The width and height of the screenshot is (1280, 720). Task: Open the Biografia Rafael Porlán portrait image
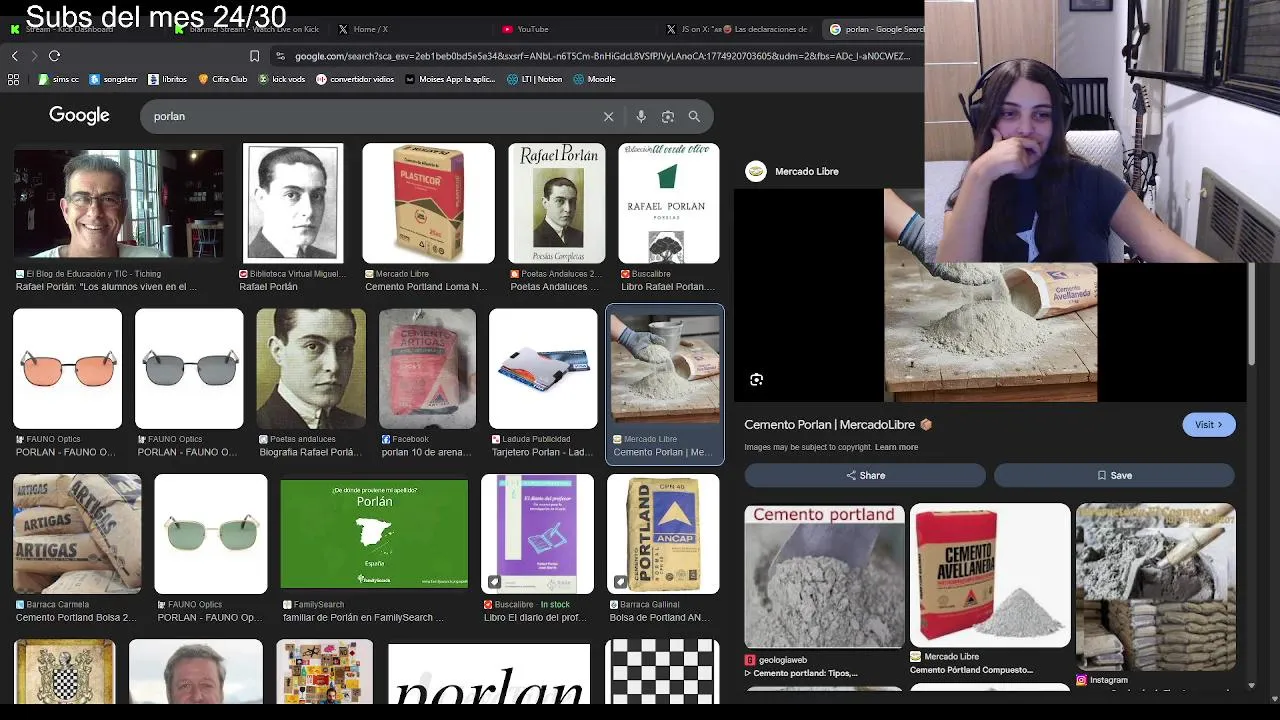311,369
